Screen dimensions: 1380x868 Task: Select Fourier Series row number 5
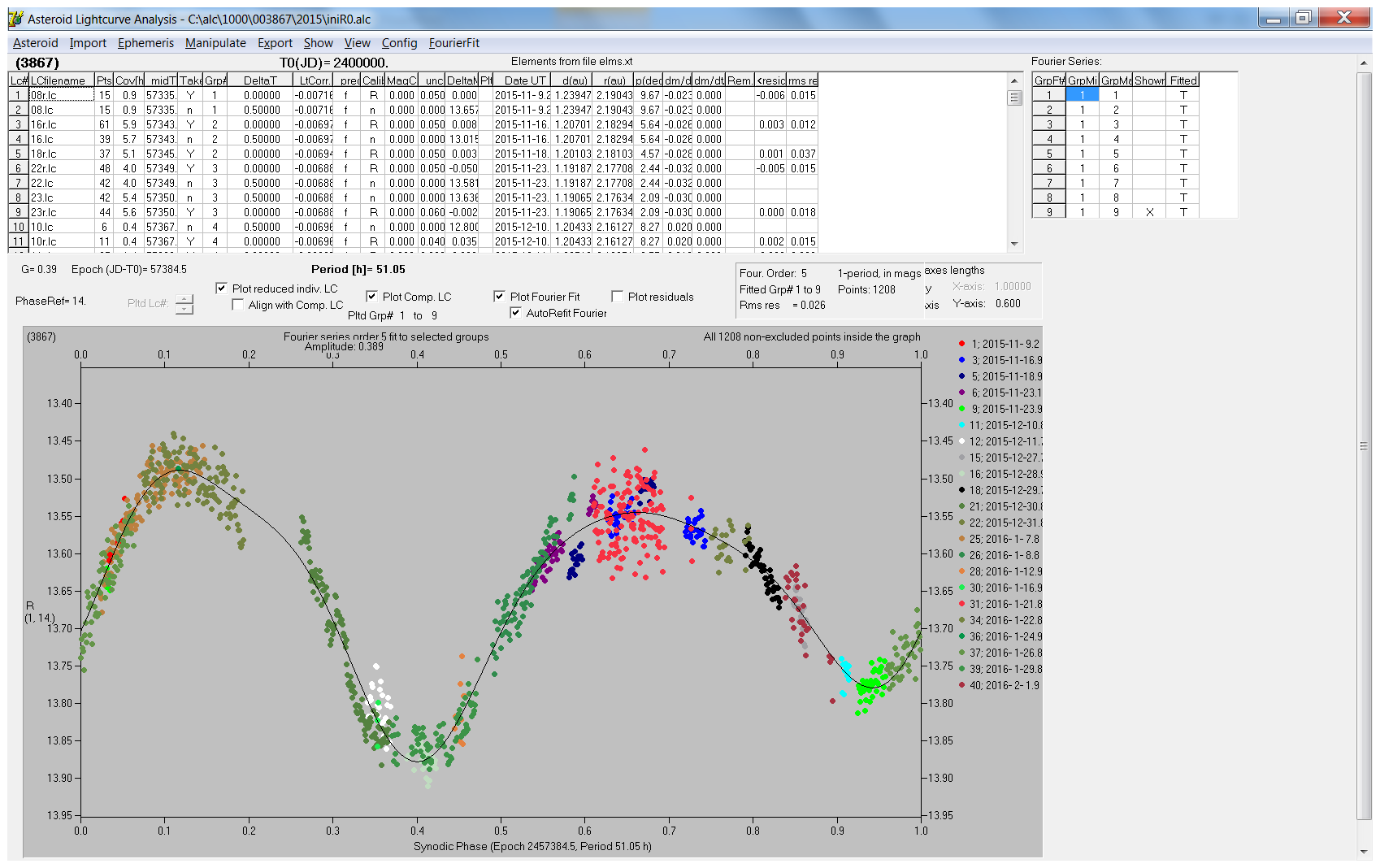pos(1049,154)
